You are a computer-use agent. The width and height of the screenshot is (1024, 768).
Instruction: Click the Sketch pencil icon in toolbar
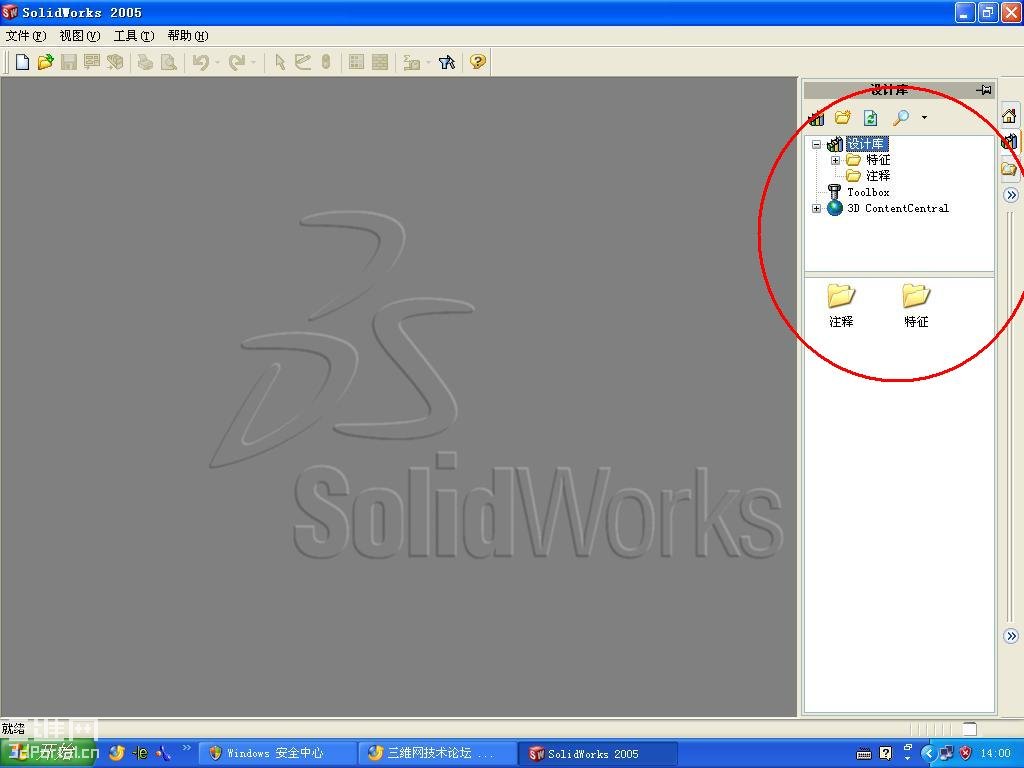[x=302, y=62]
